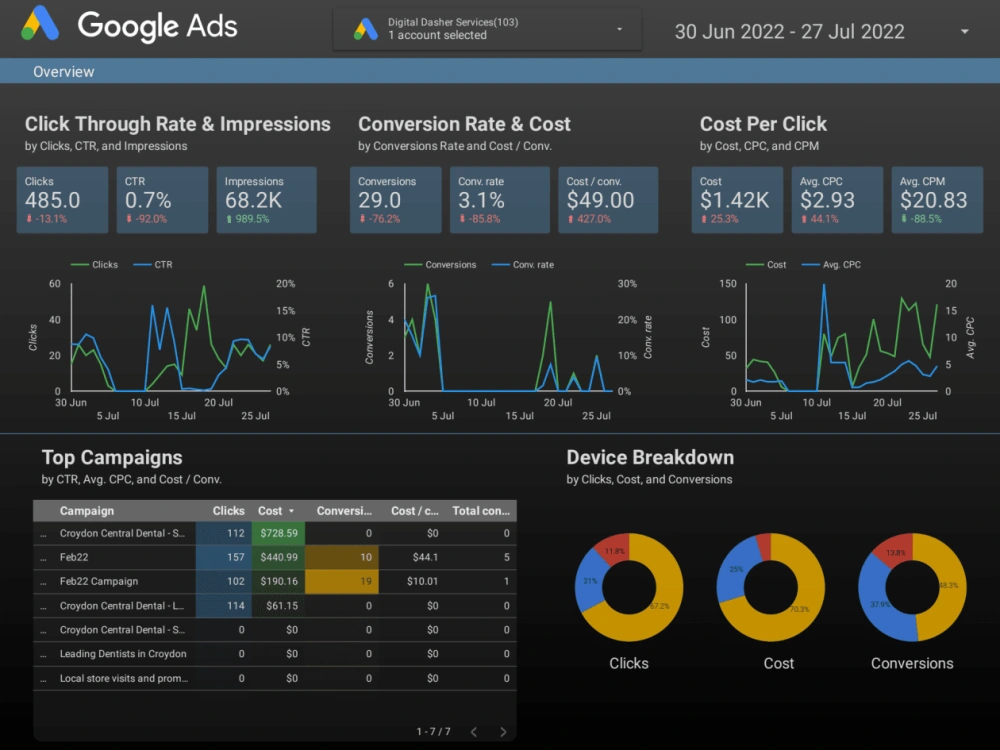Click the Top Campaigns heading
The width and height of the screenshot is (1000, 750).
tap(112, 457)
